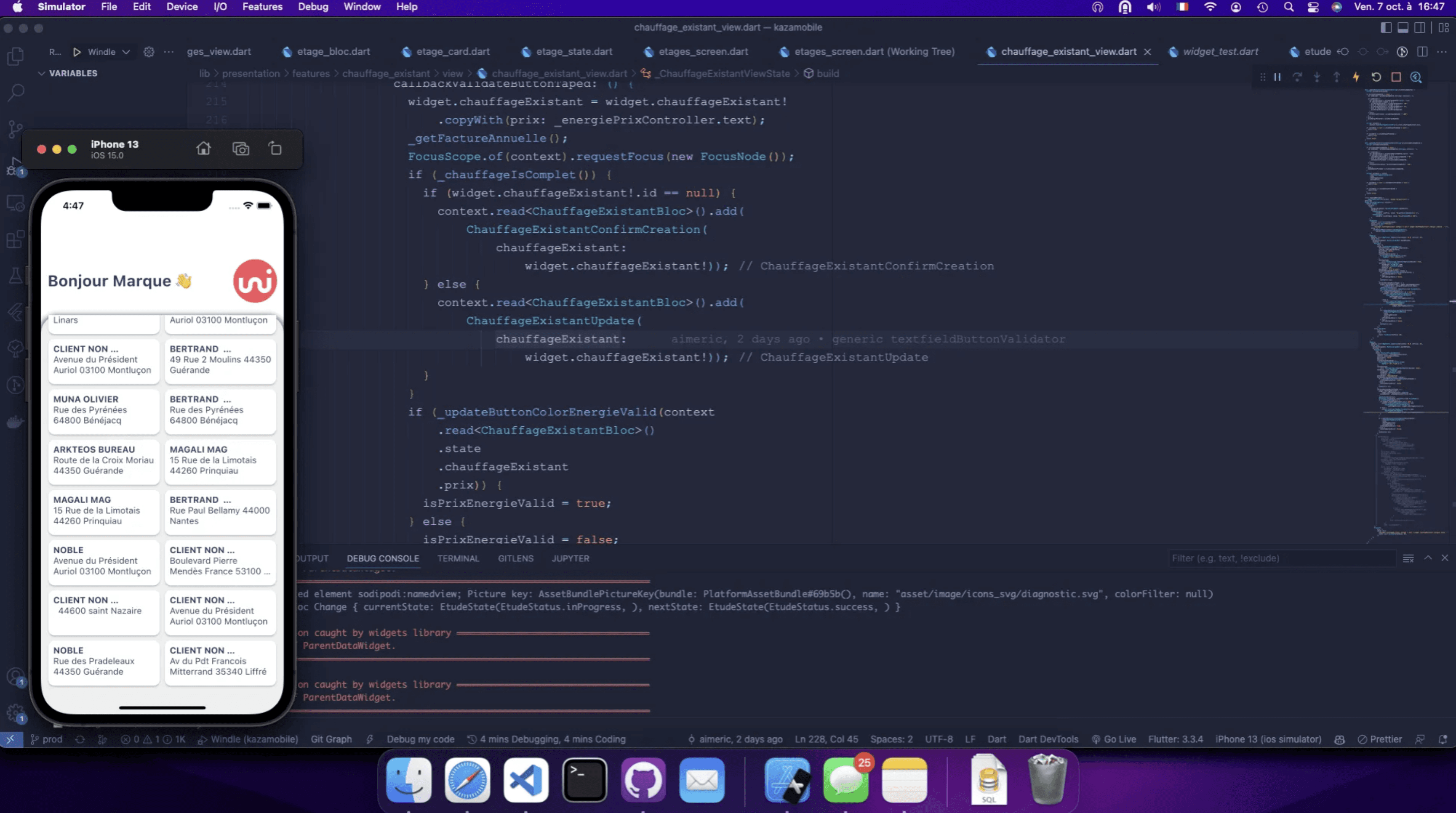Open the Flutter widget inspector icon
This screenshot has height=813, width=1456.
(1415, 77)
